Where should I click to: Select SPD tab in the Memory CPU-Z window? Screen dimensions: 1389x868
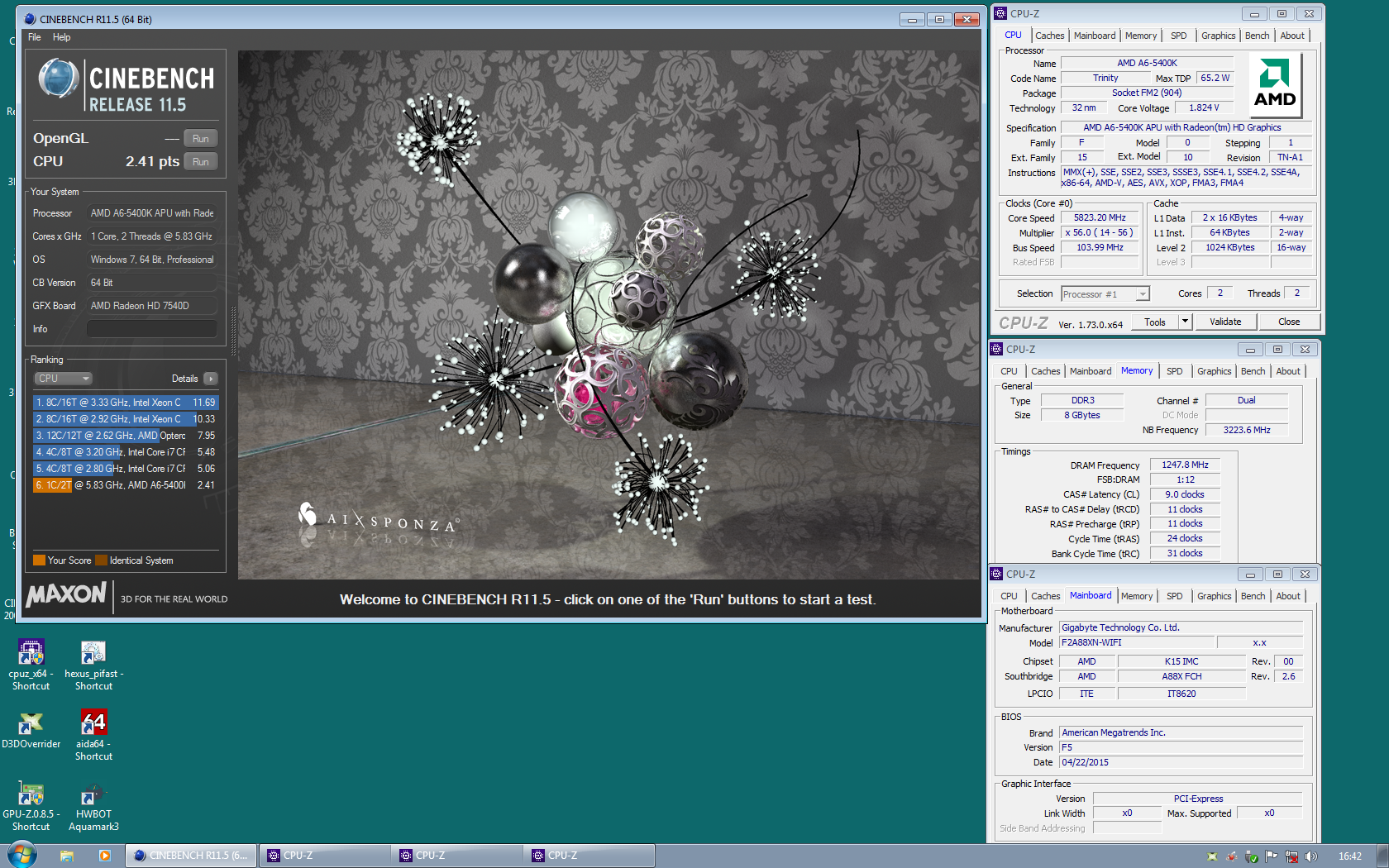pos(1174,371)
